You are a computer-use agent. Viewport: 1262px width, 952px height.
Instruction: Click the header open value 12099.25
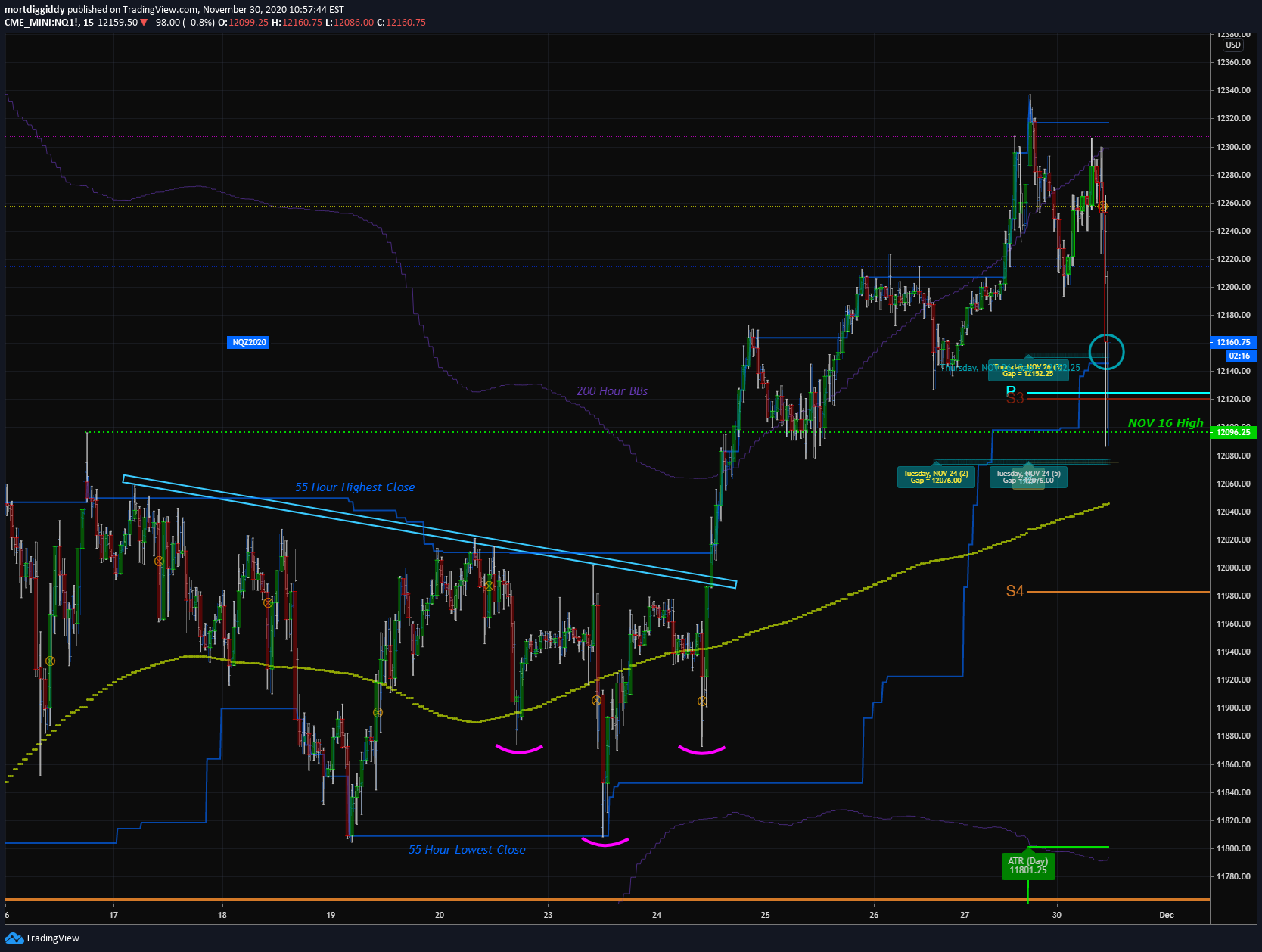click(248, 23)
